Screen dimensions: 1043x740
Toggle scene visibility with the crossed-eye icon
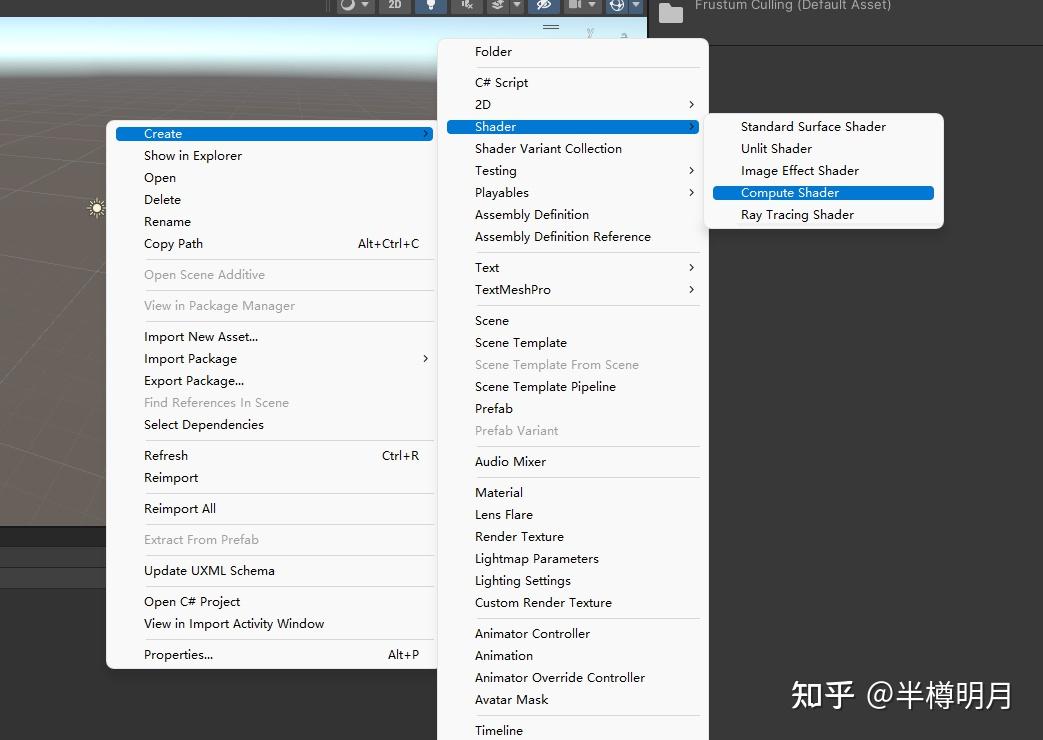tap(545, 6)
